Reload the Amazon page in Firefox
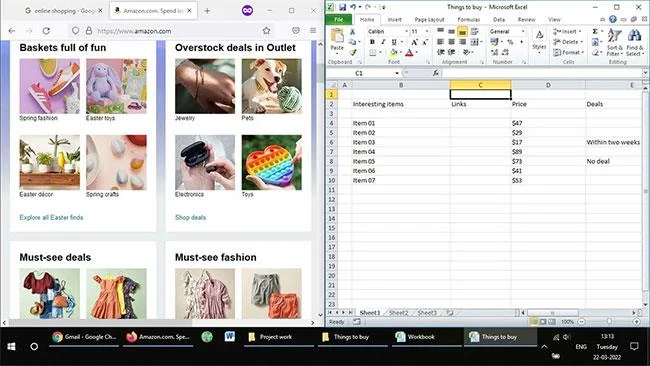 46,31
